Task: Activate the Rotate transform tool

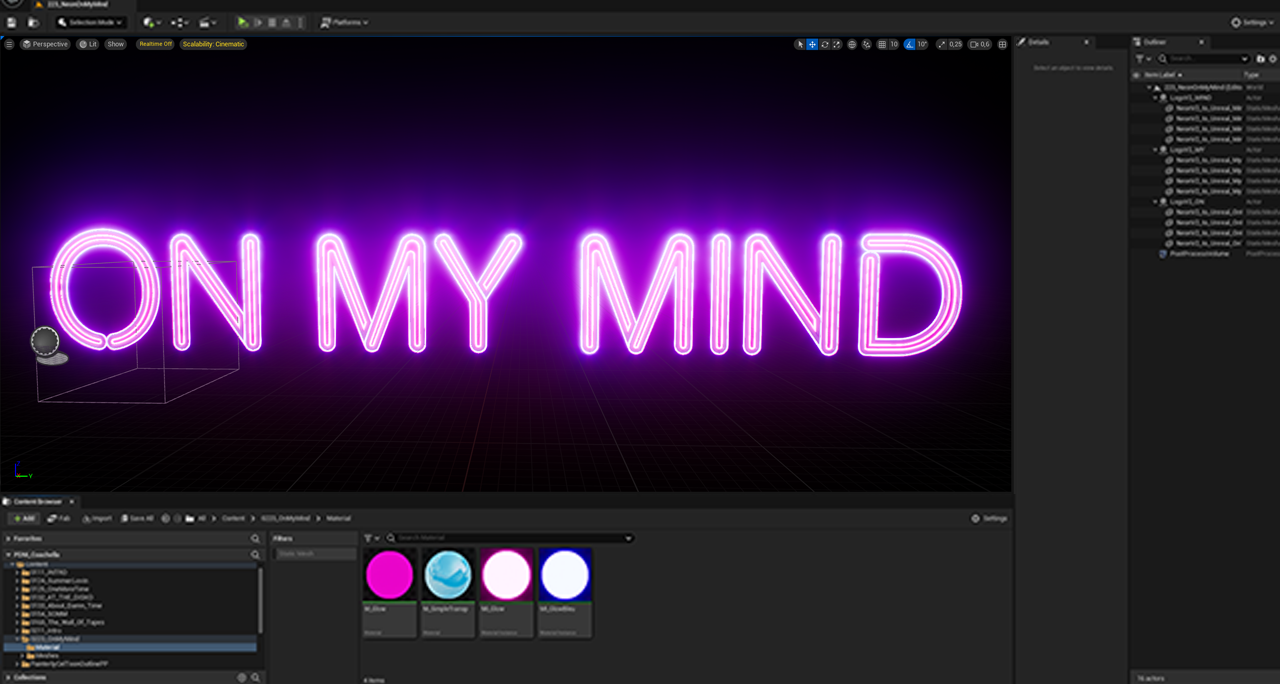Action: [x=824, y=44]
